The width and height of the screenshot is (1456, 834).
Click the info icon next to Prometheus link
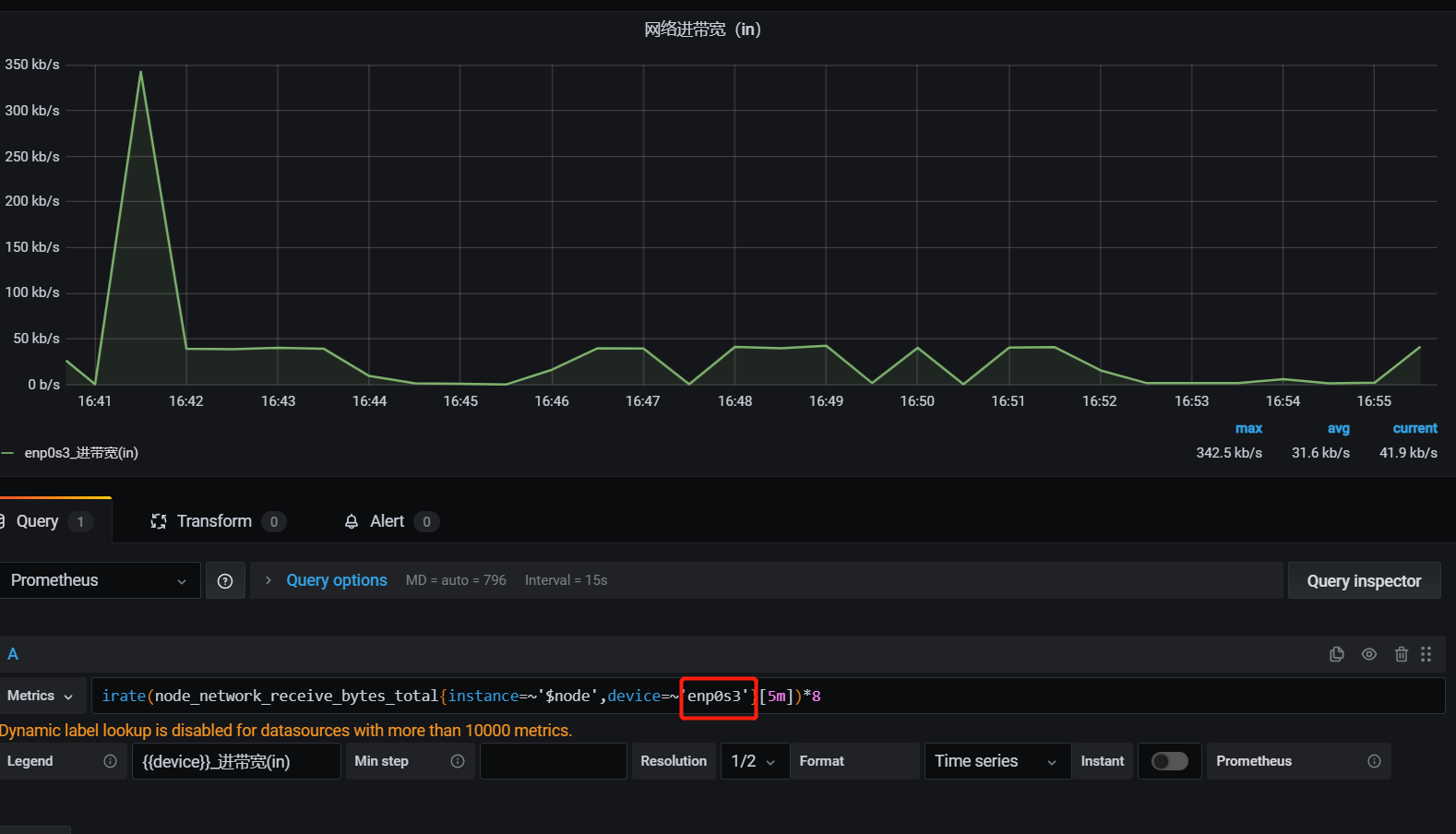(1374, 761)
